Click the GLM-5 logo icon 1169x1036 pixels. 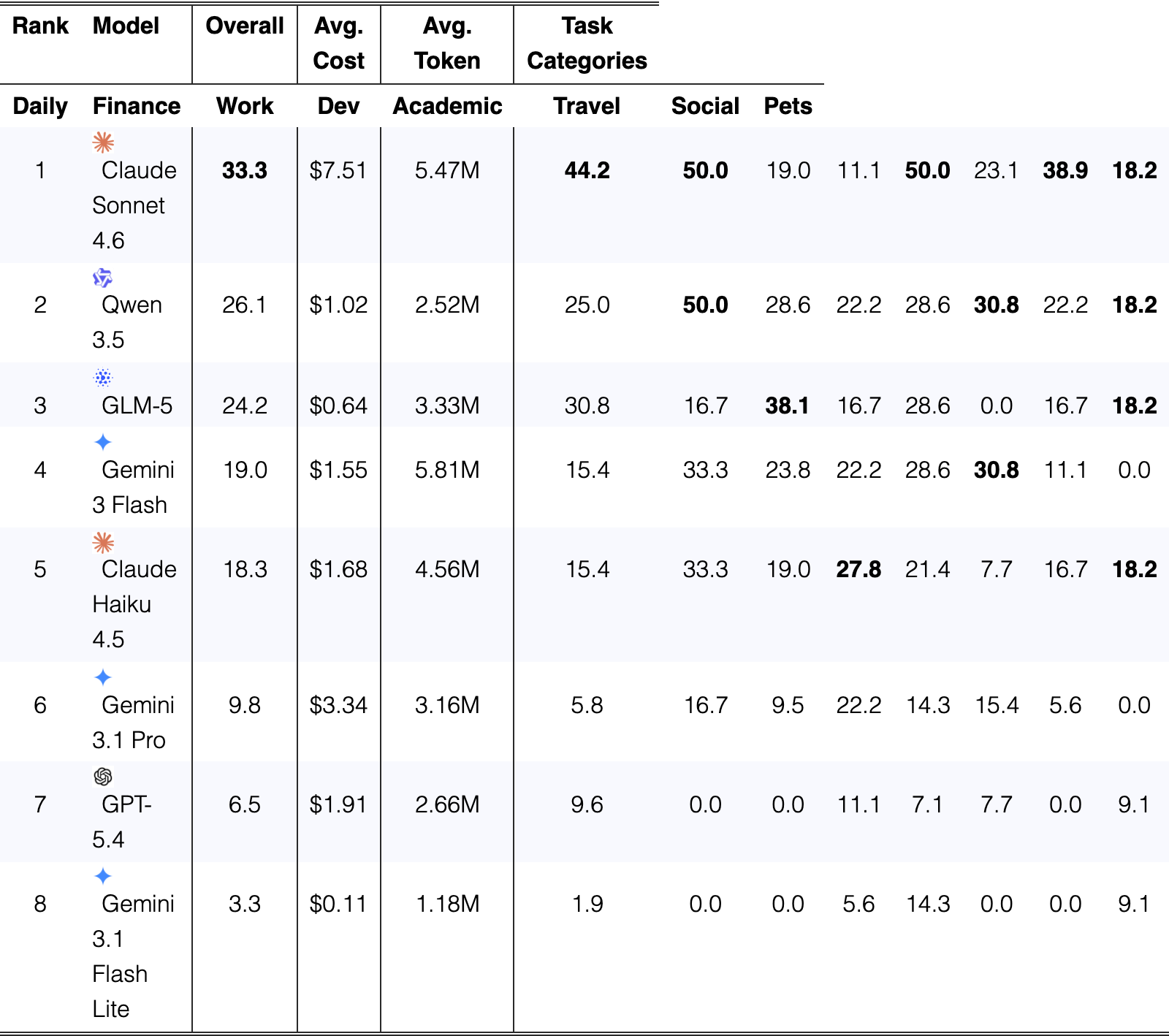103,378
